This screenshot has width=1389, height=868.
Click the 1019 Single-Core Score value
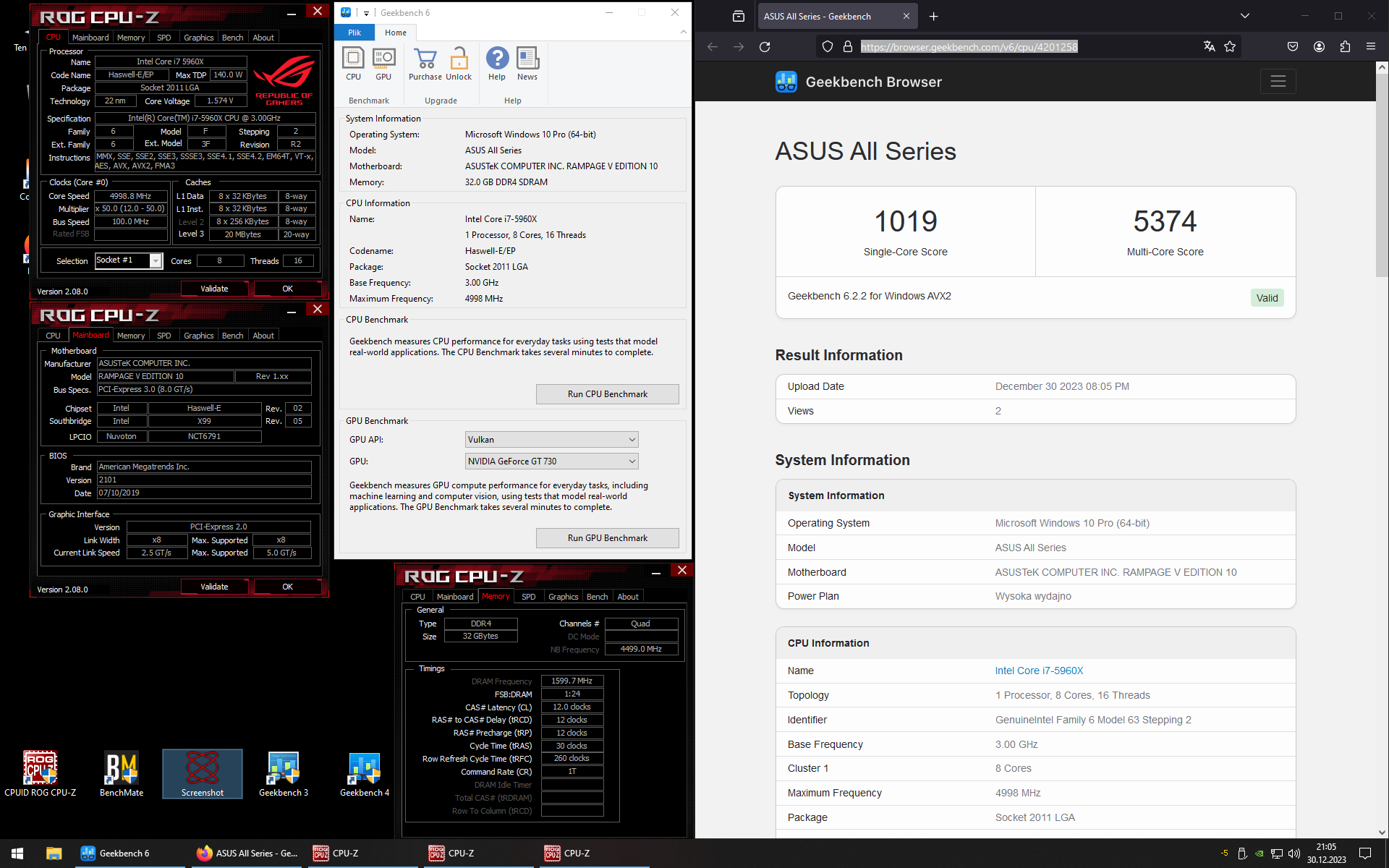pos(905,221)
